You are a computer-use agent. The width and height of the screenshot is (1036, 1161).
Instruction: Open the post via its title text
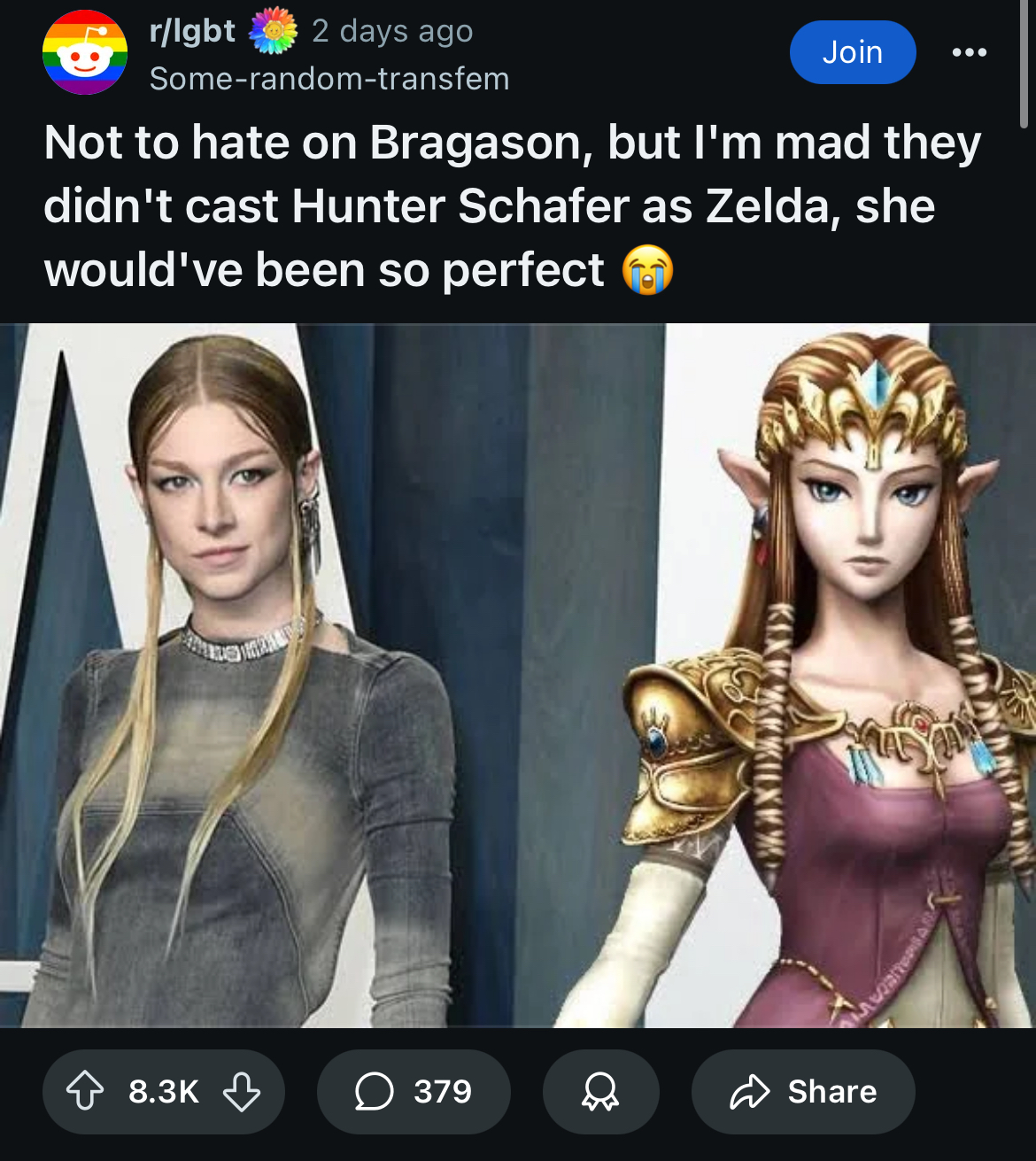[514, 205]
